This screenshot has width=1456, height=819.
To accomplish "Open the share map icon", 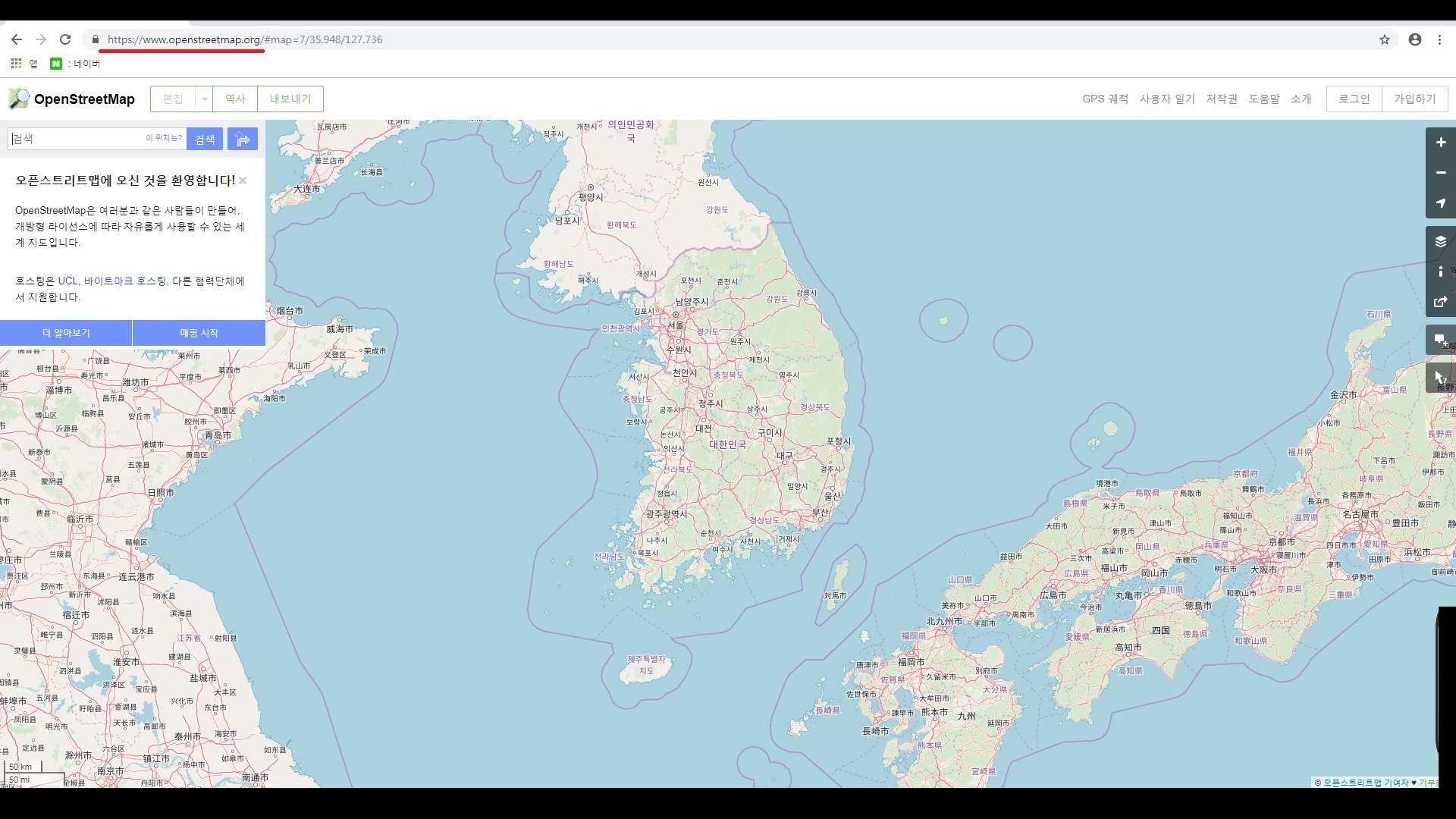I will (x=1441, y=302).
